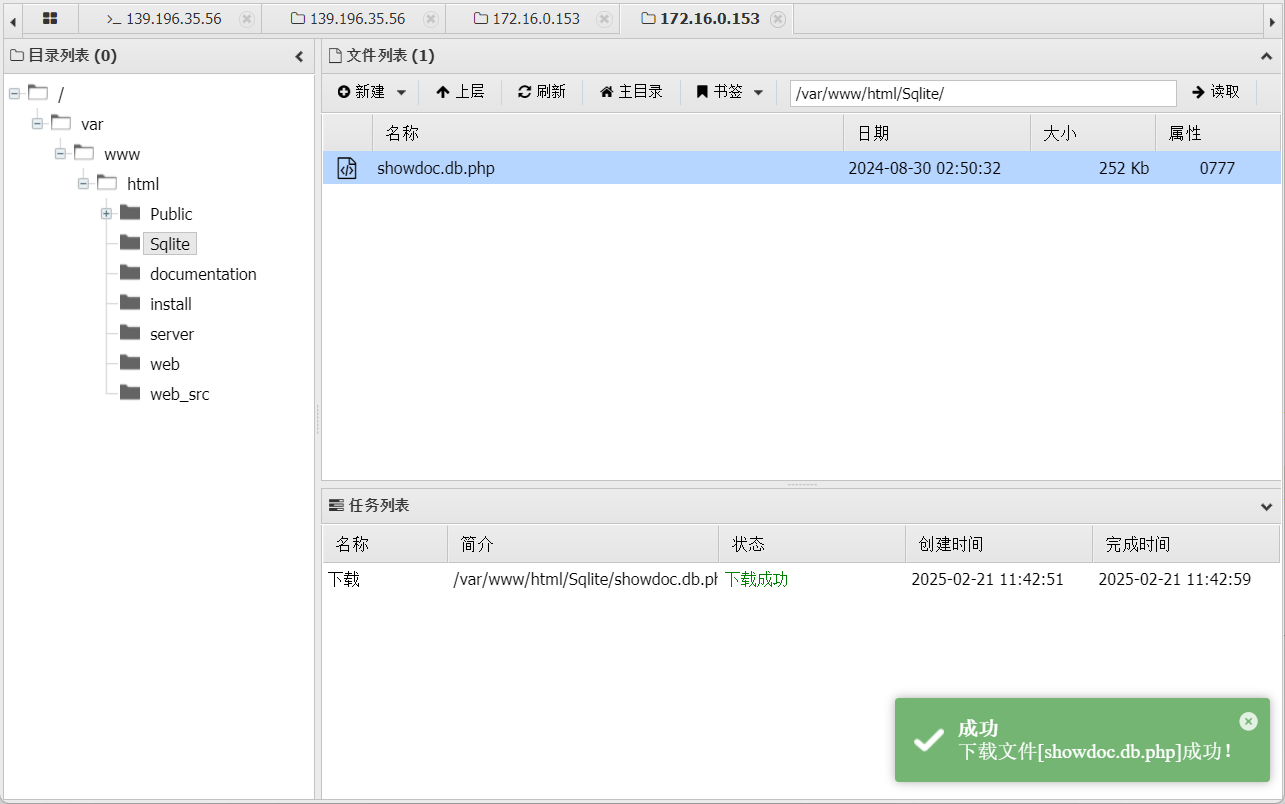This screenshot has height=804, width=1285.
Task: Collapse the html folder tree node
Action: click(x=83, y=184)
